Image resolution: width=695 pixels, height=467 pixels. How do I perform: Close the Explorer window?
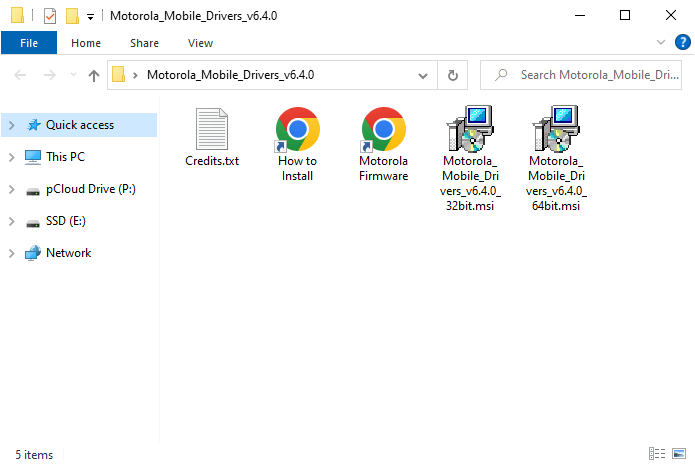[x=671, y=16]
